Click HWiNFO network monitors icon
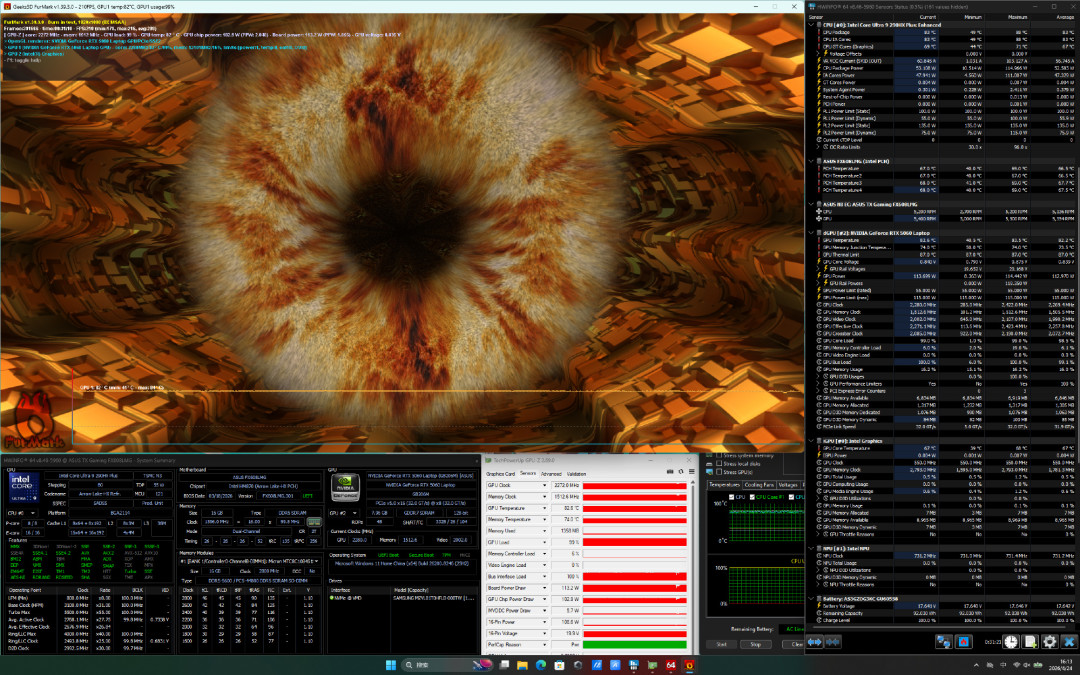 (944, 642)
